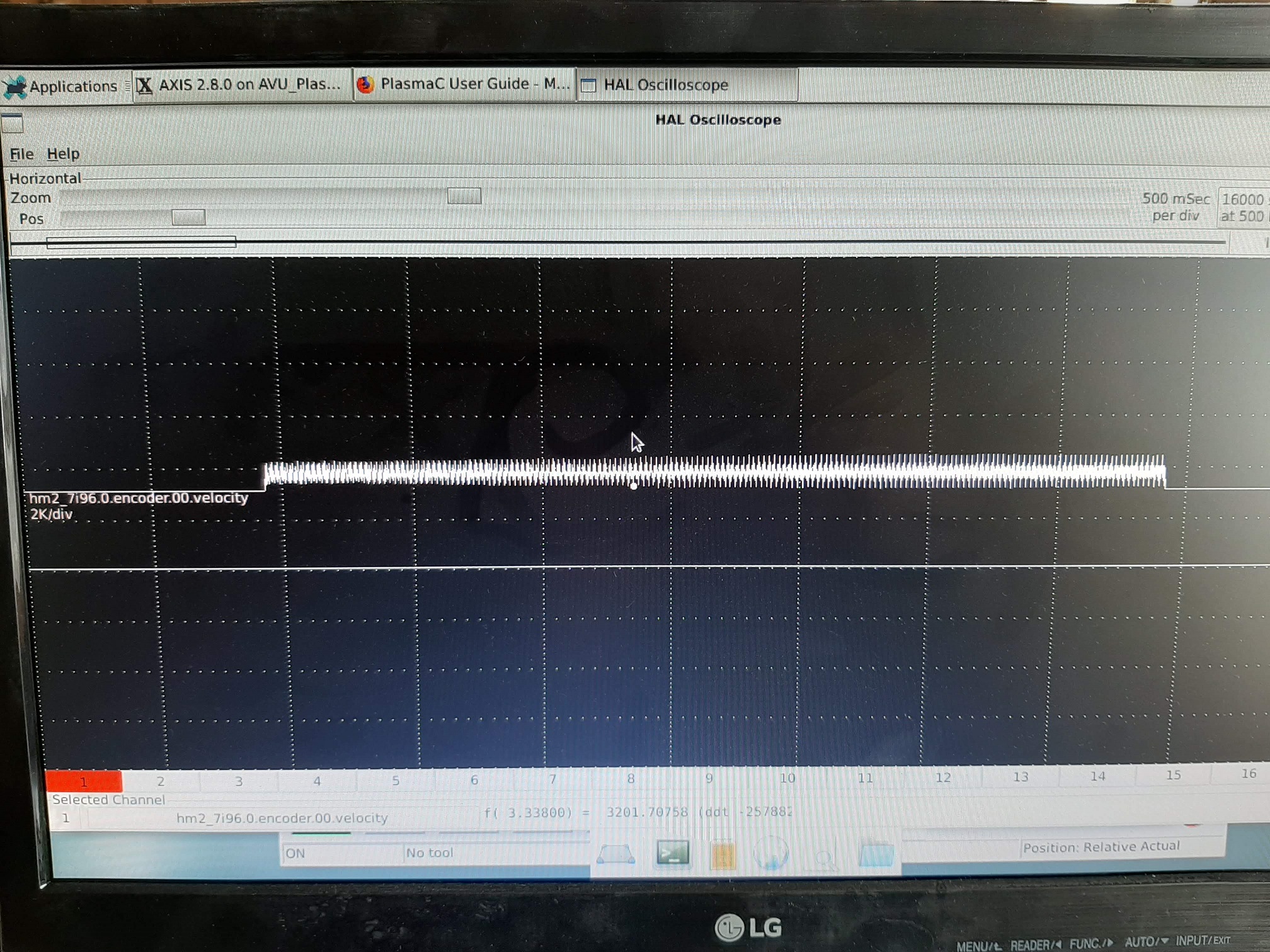This screenshot has height=952, width=1270.
Task: Click hm2_7i96.0.encoder.00.velocity trace label
Action: [x=139, y=498]
